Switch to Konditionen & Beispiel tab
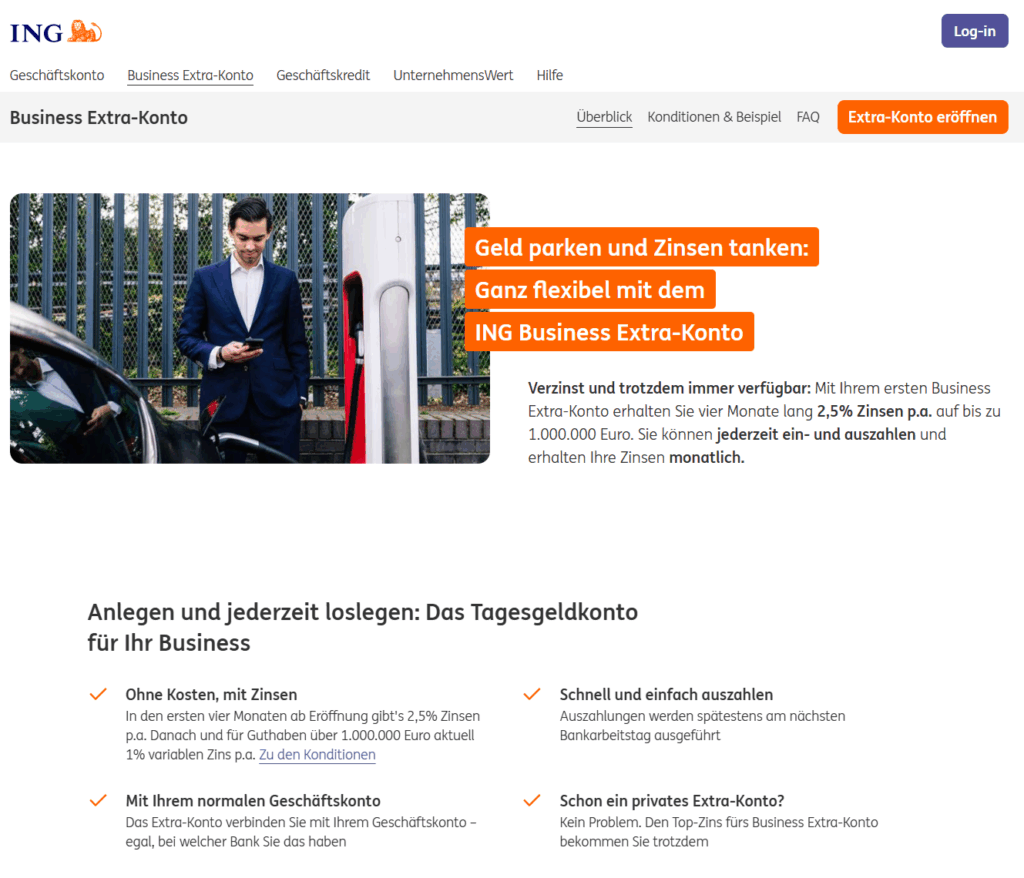 tap(714, 117)
